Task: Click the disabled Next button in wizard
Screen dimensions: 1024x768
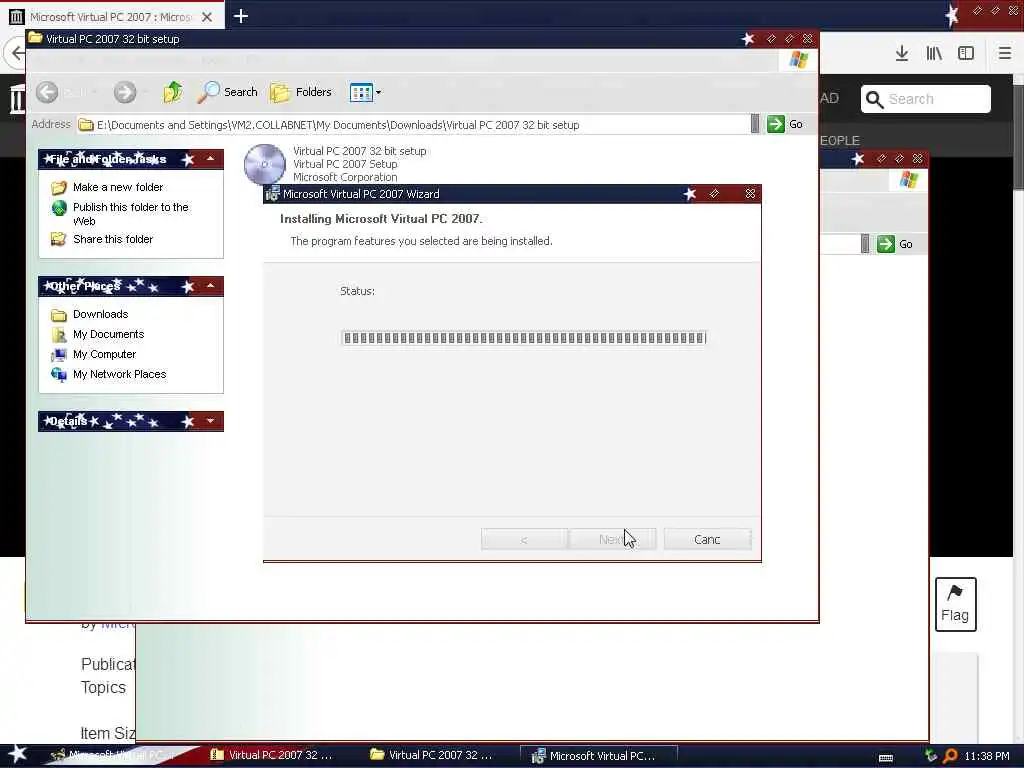Action: pyautogui.click(x=612, y=539)
